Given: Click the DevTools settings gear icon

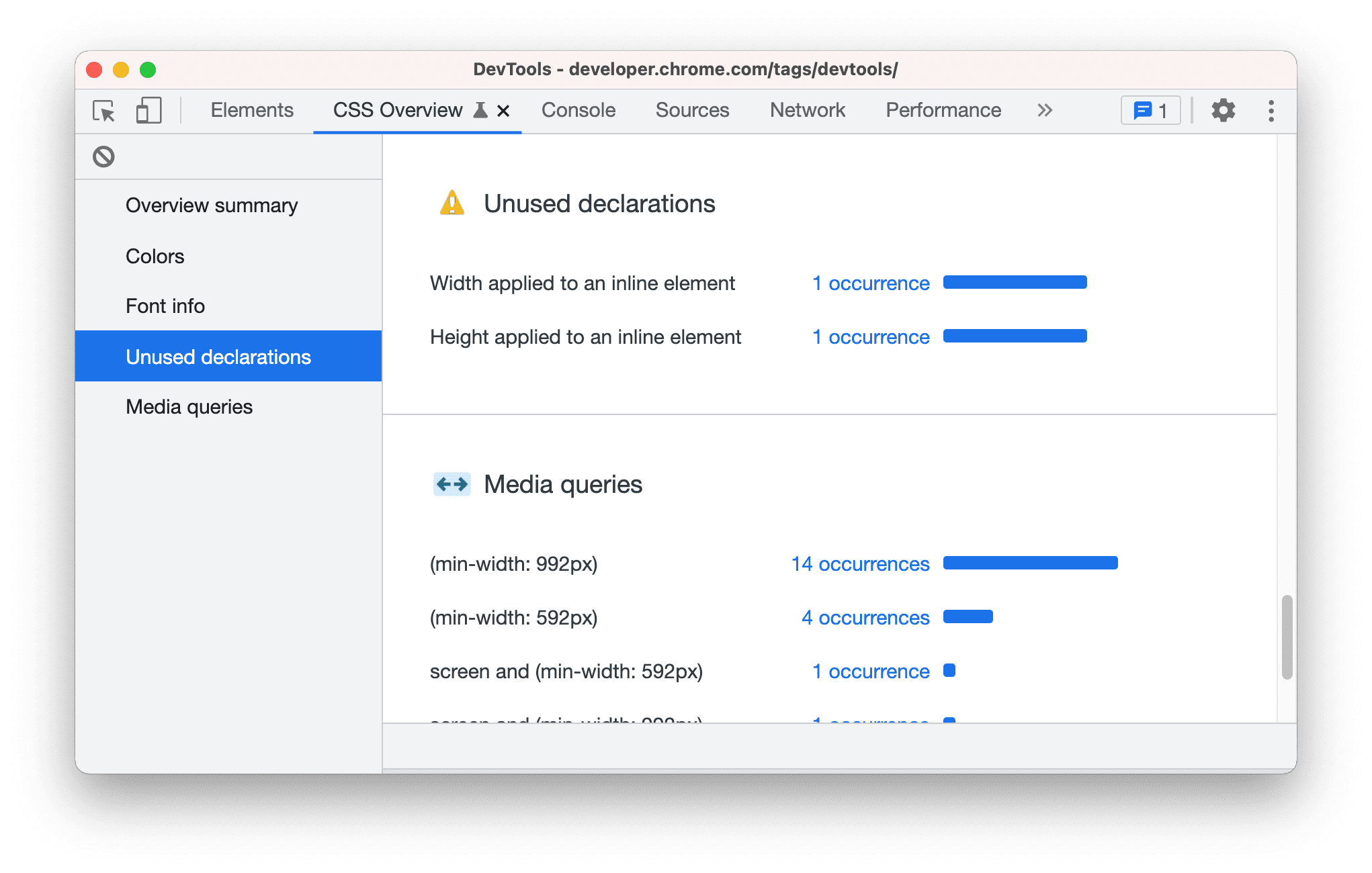Looking at the screenshot, I should (1222, 110).
